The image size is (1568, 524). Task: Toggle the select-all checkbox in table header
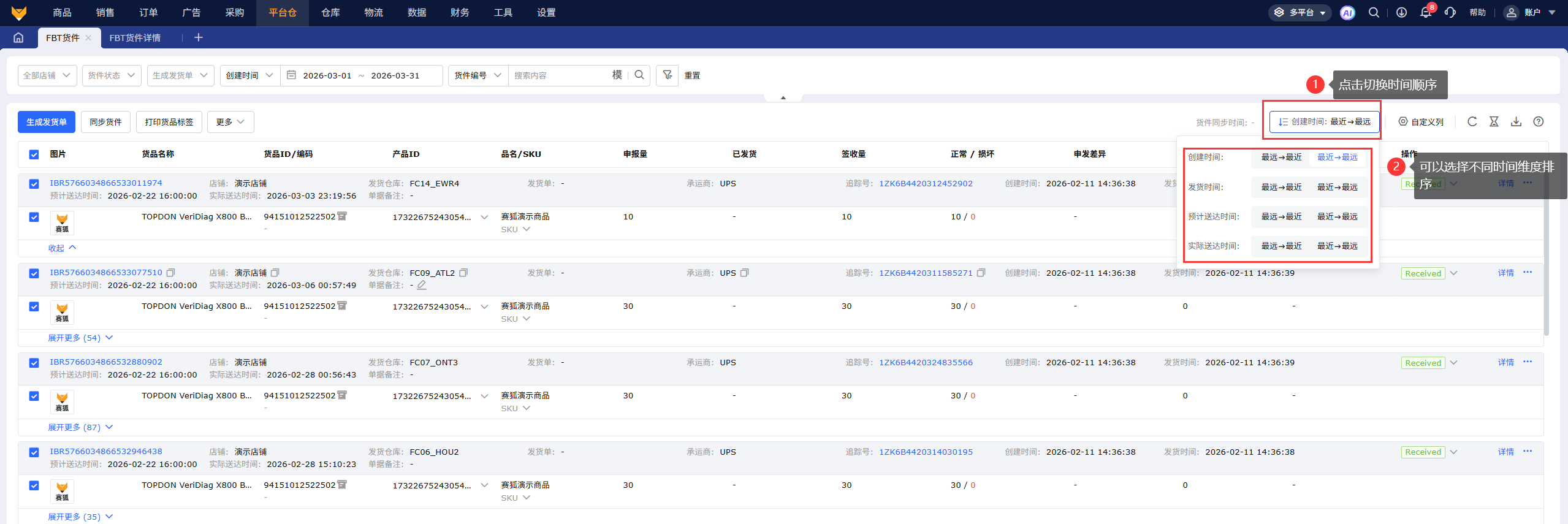[x=34, y=154]
